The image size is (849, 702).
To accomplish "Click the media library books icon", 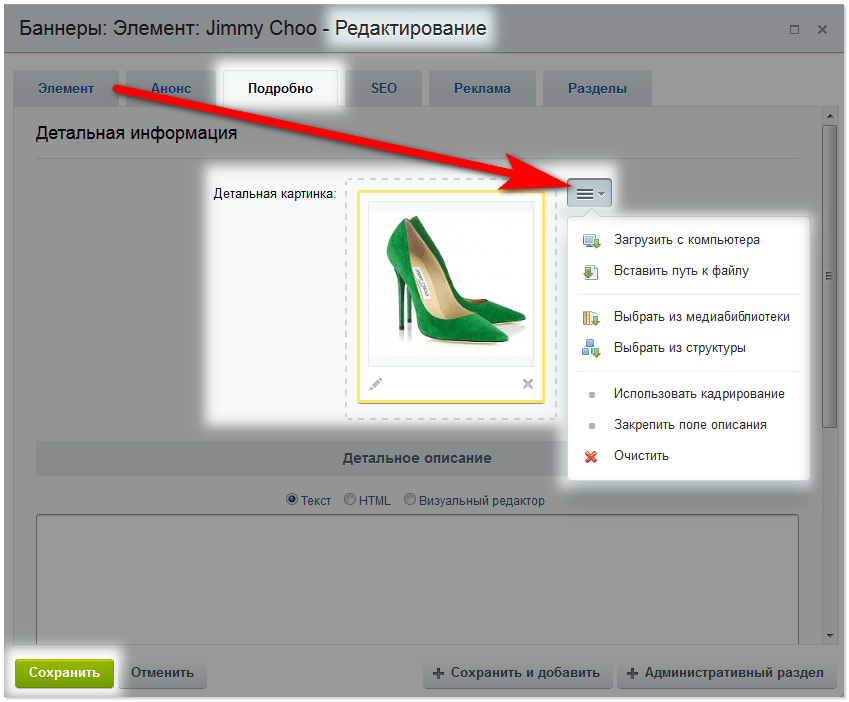I will [x=591, y=318].
